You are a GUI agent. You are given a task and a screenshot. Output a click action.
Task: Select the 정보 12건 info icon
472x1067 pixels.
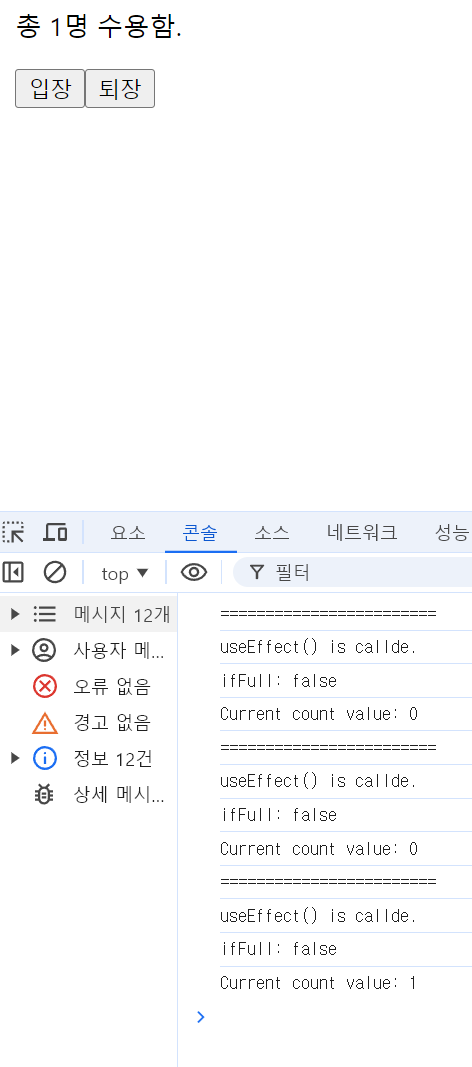45,757
